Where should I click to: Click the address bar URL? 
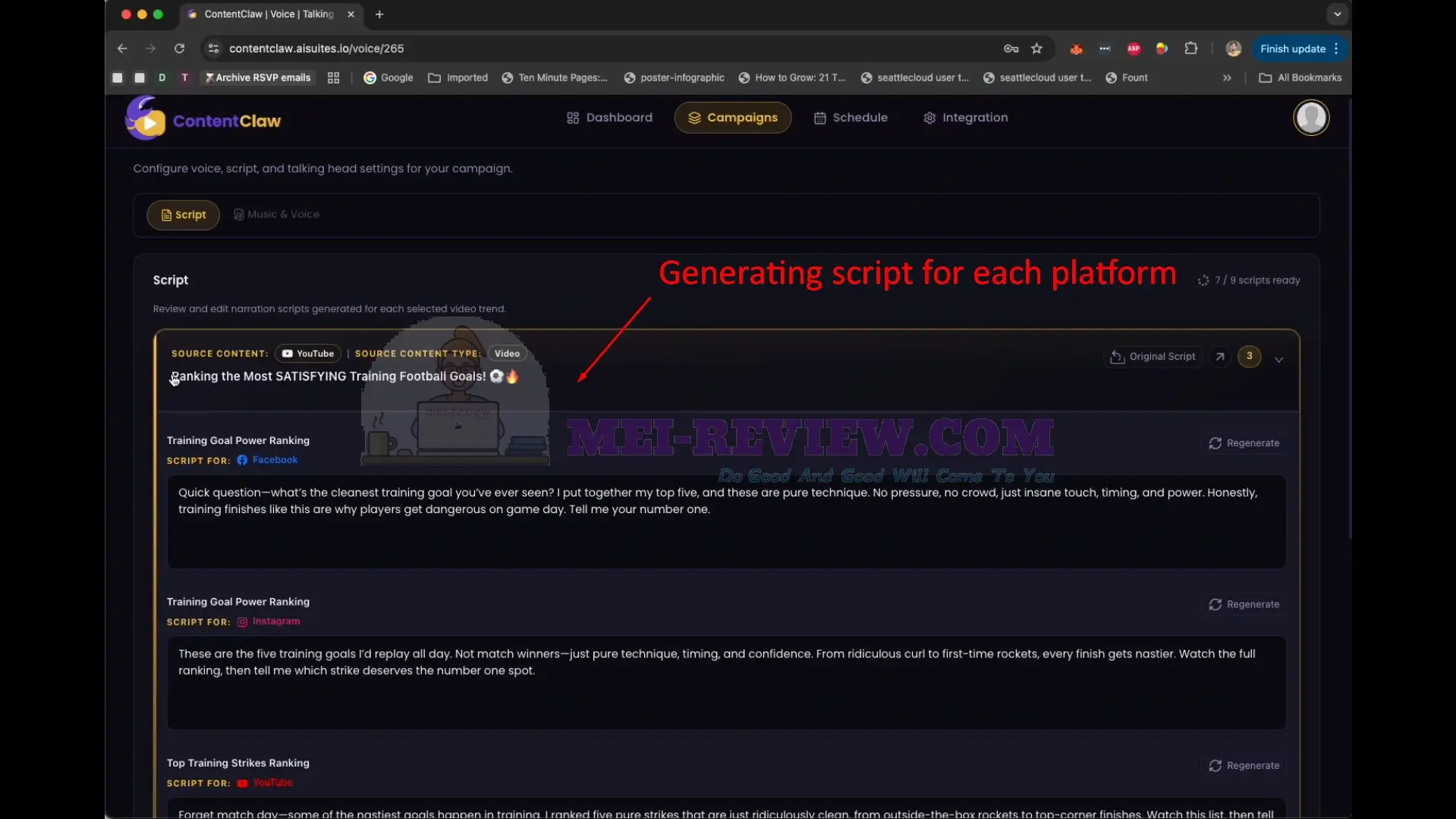[x=316, y=49]
